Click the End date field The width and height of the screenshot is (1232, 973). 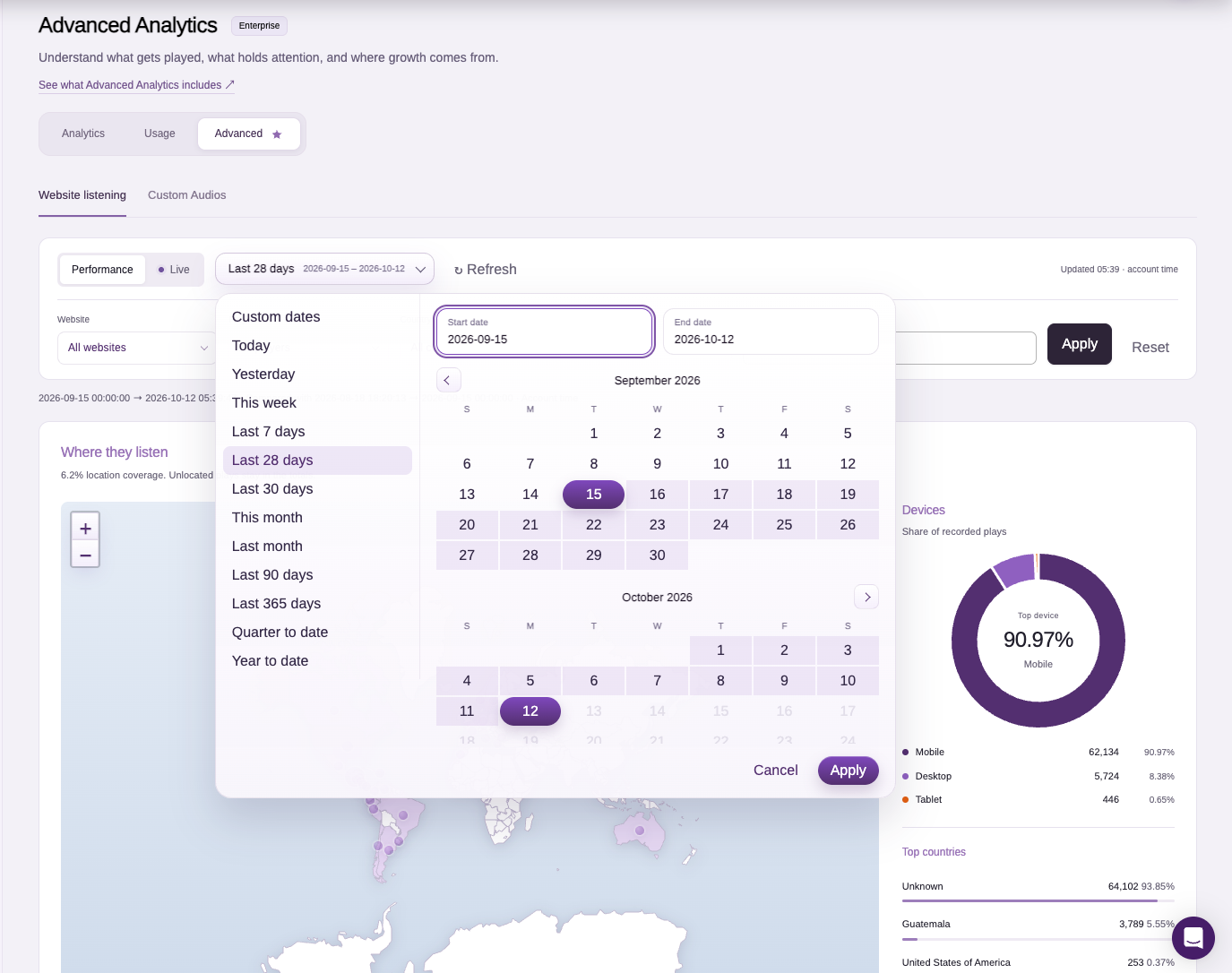[x=771, y=332]
